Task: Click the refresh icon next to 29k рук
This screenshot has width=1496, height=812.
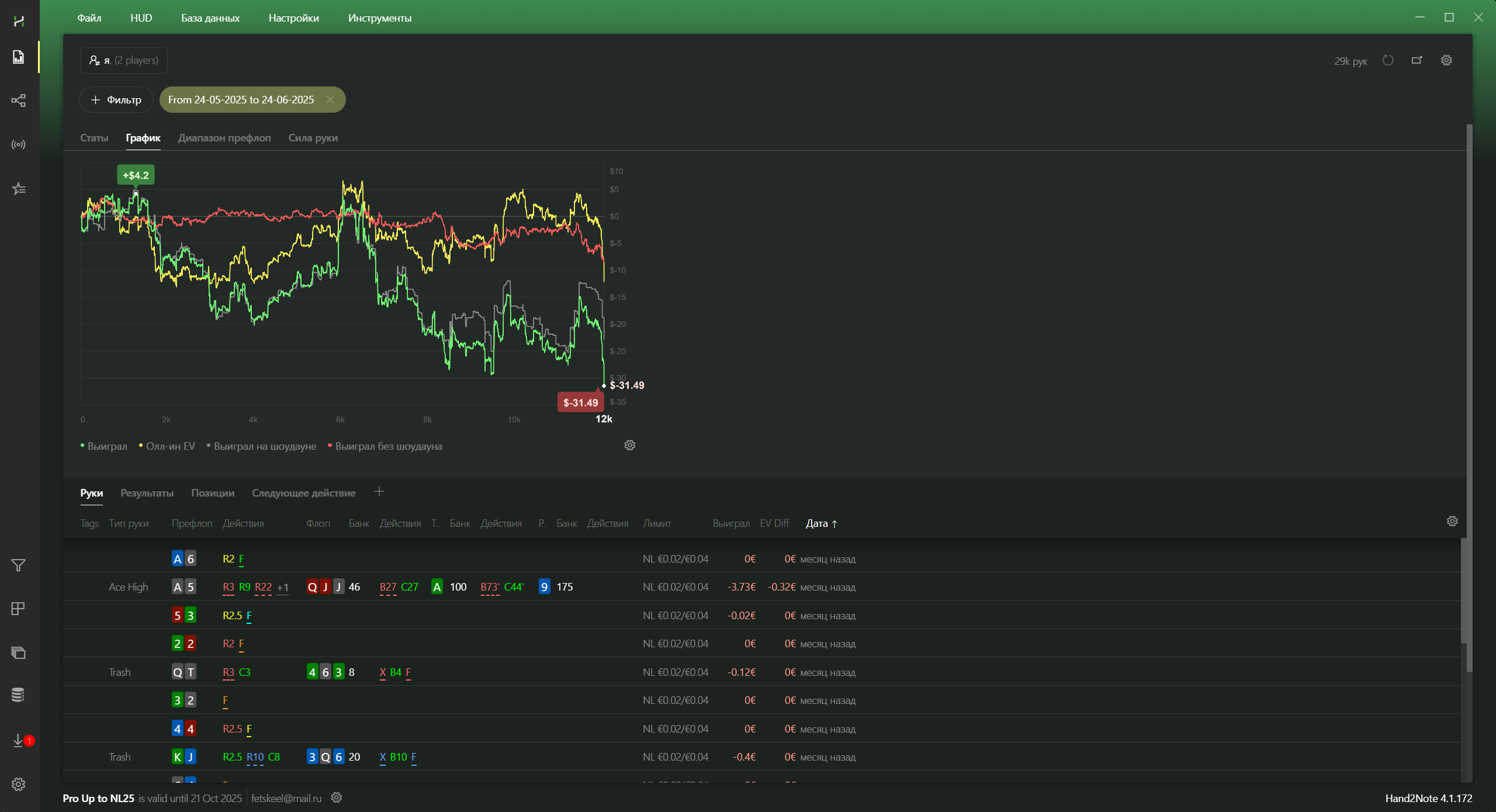Action: 1388,60
